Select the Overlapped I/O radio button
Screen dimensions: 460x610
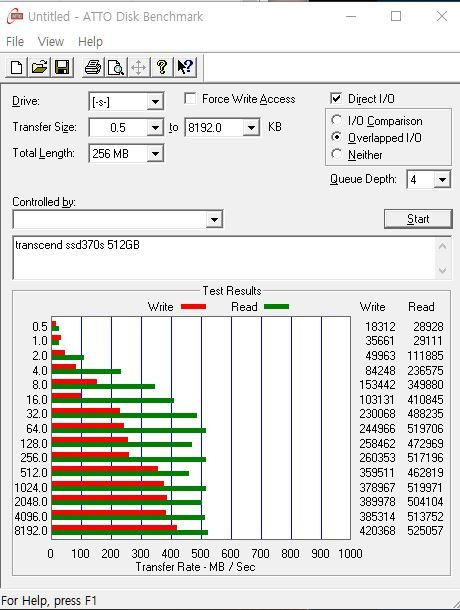pos(336,137)
